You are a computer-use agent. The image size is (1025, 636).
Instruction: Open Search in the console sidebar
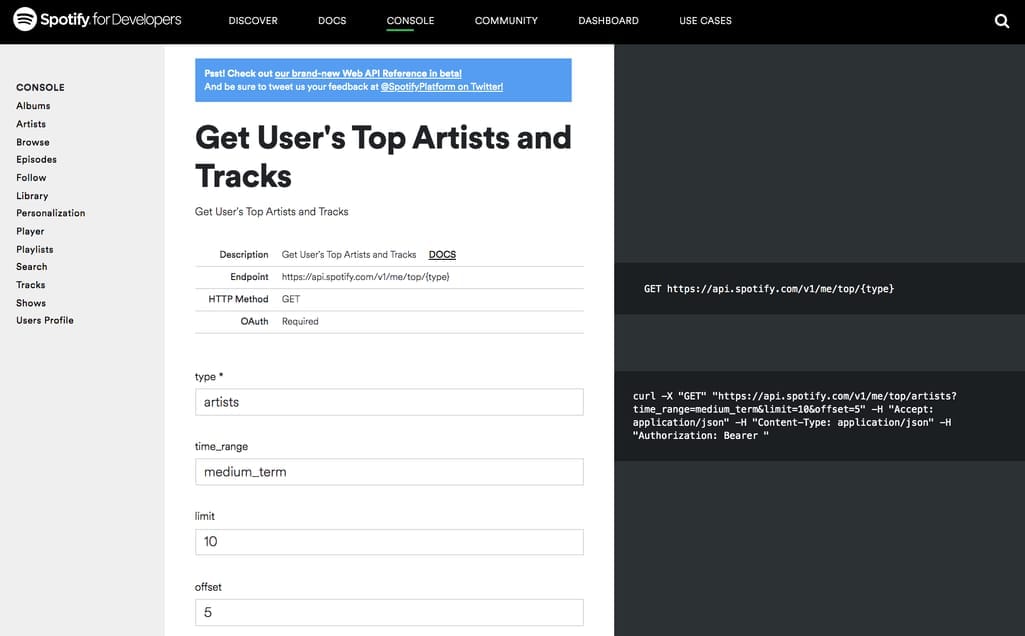[x=32, y=267]
